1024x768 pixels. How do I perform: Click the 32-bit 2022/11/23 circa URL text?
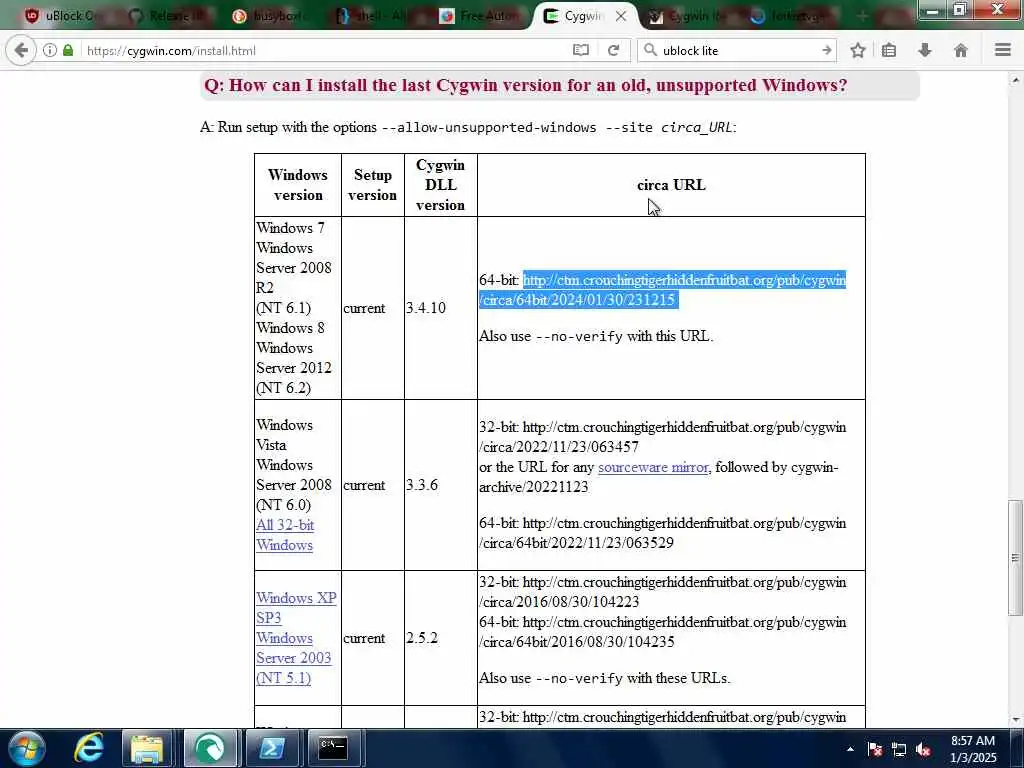[663, 437]
